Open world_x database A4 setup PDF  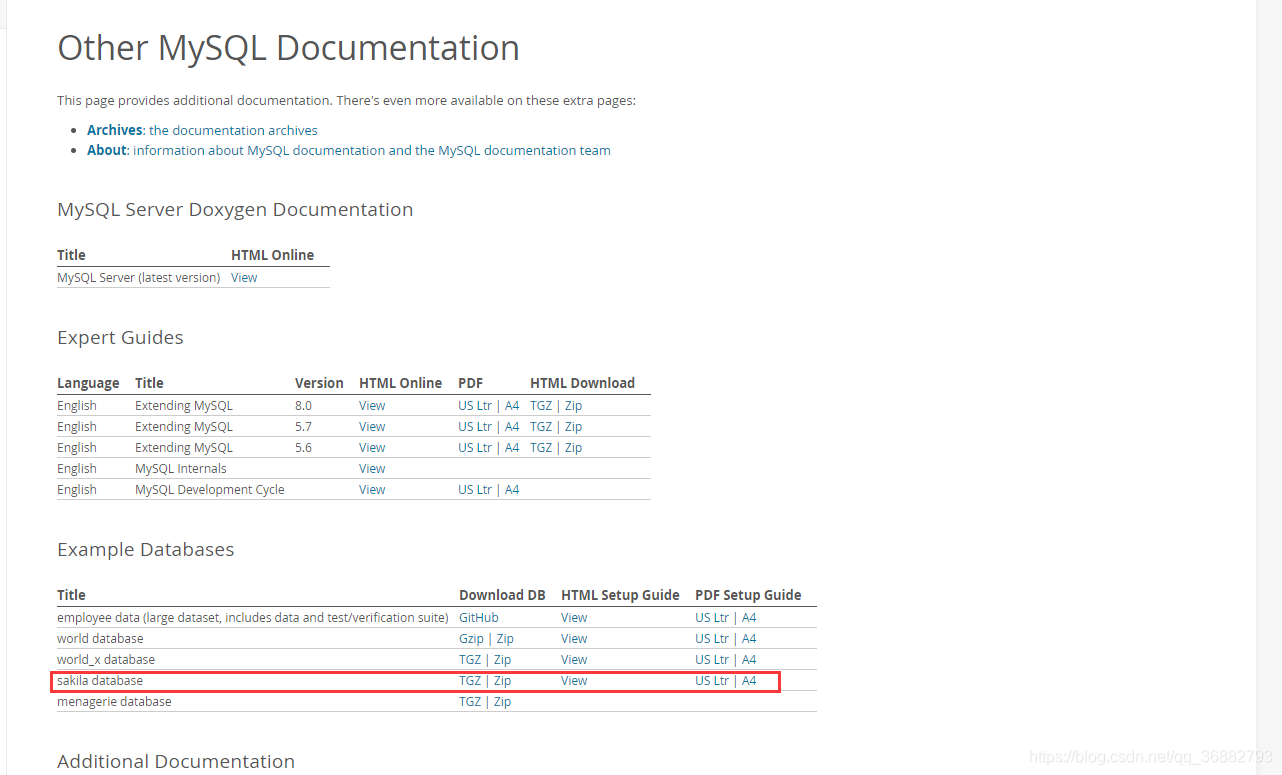point(749,660)
